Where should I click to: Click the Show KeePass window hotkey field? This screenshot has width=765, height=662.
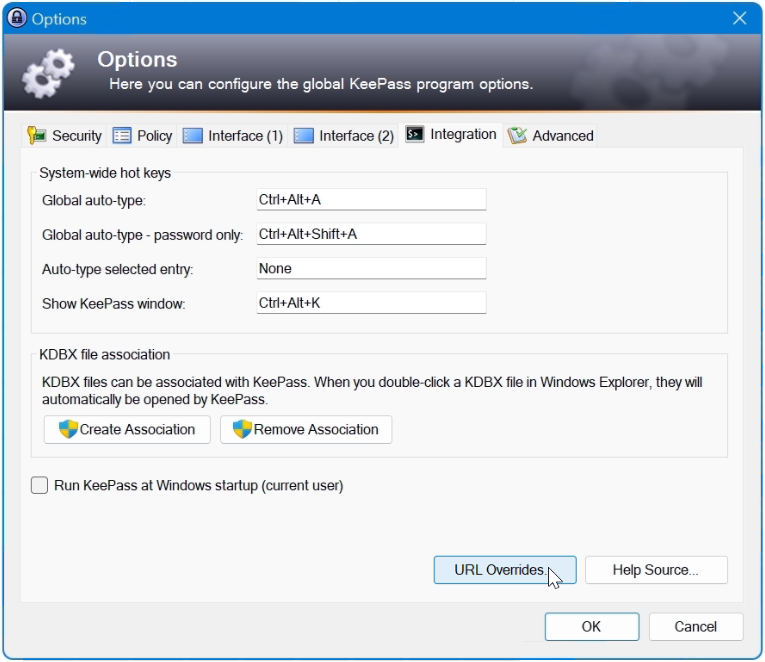[x=371, y=303]
